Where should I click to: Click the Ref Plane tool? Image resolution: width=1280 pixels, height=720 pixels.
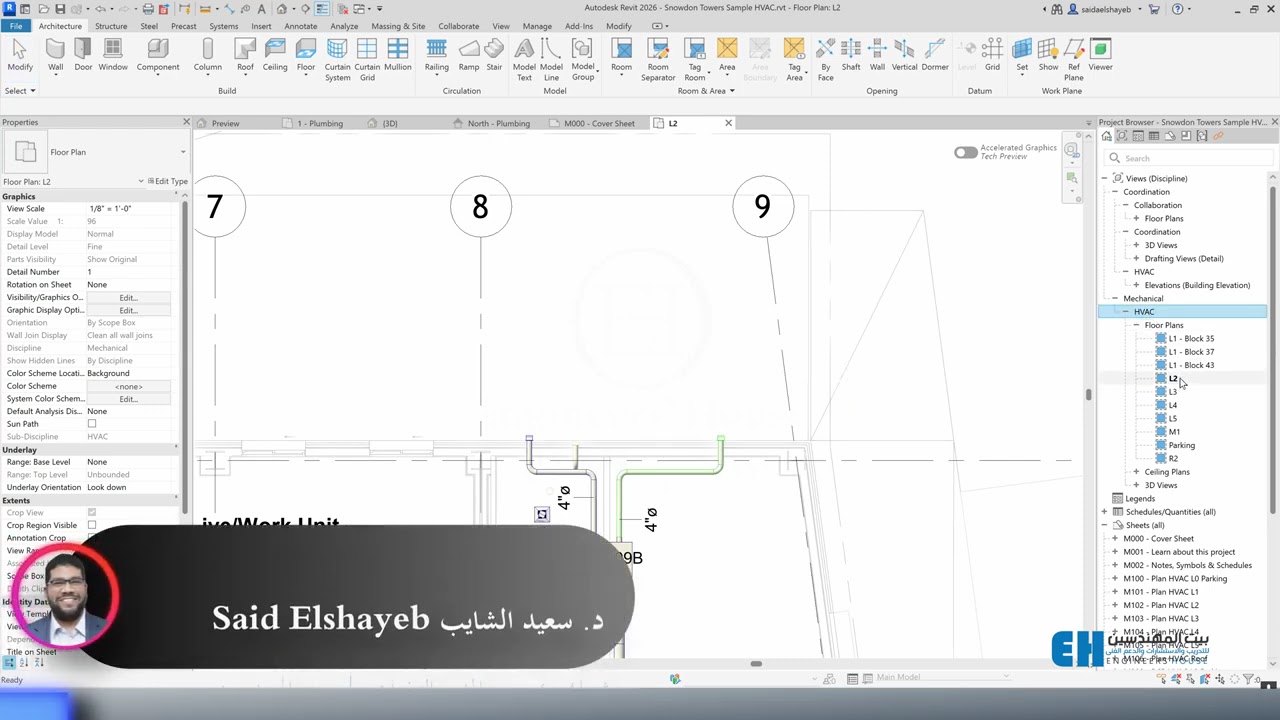[x=1073, y=60]
